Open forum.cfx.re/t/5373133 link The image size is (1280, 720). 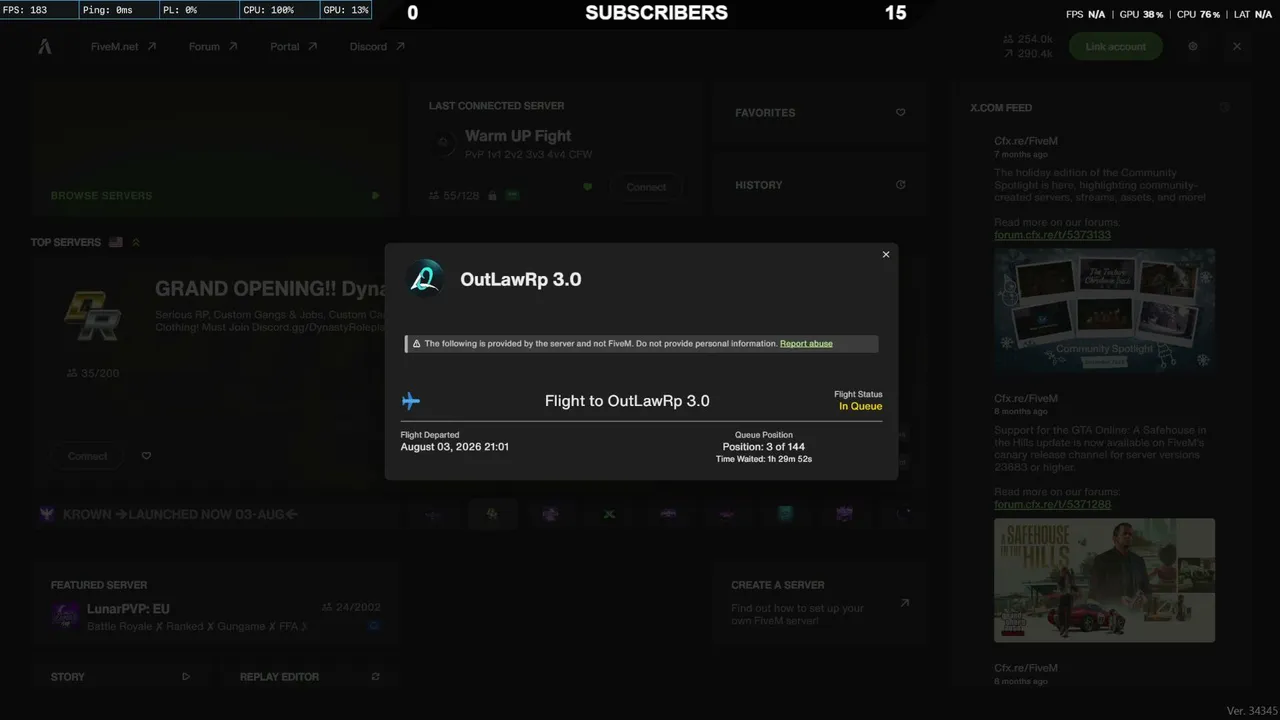[x=1052, y=235]
